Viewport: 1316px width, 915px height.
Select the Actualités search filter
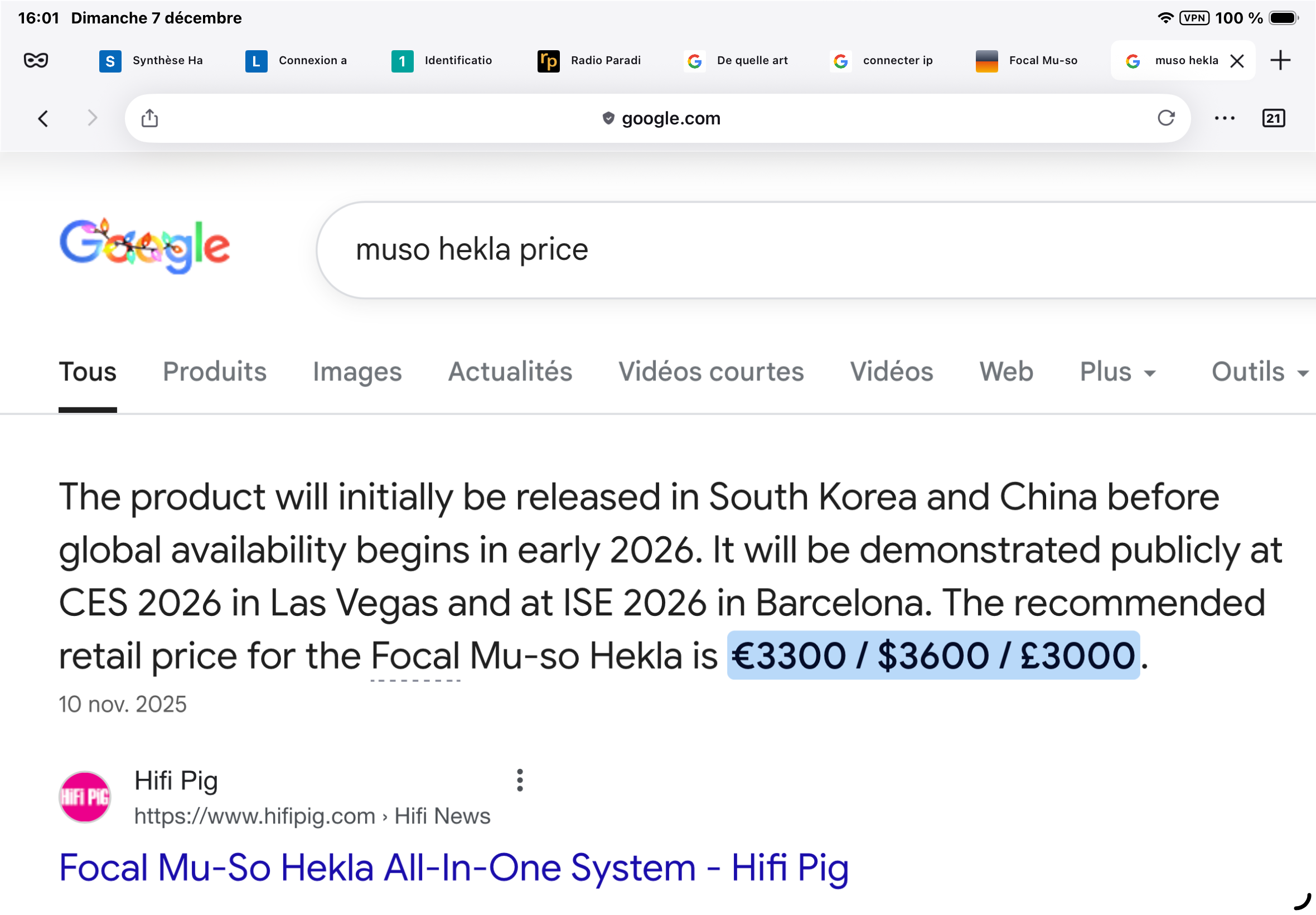pyautogui.click(x=510, y=372)
